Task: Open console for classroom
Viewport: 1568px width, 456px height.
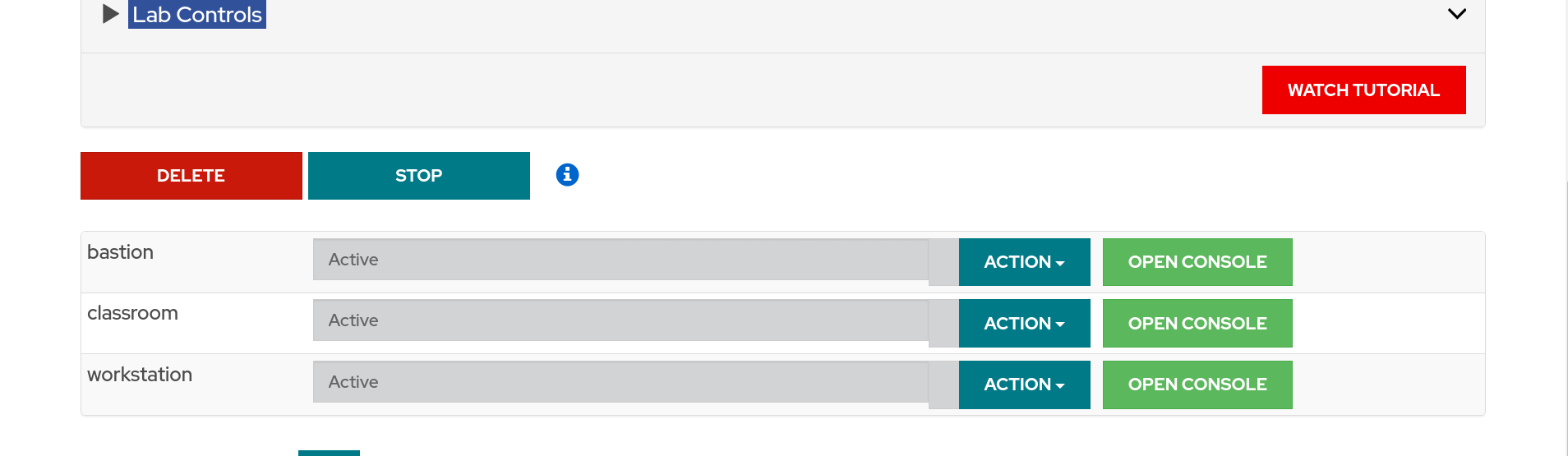Action: 1197,324
